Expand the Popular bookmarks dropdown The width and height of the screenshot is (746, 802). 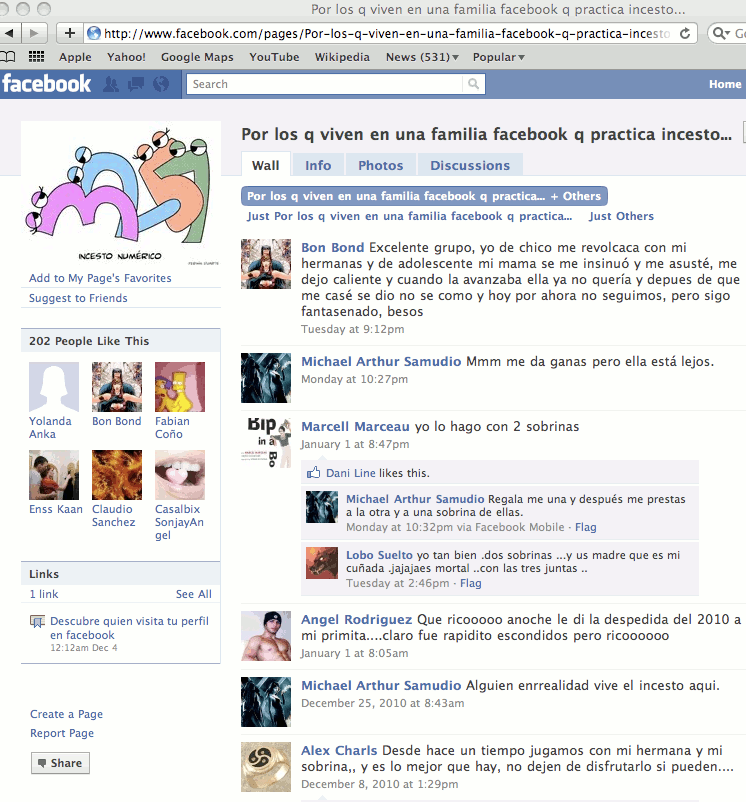pos(499,57)
